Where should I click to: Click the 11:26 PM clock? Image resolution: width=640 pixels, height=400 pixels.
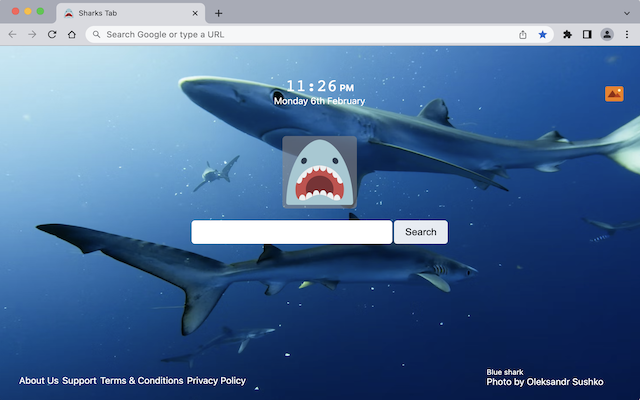click(320, 87)
